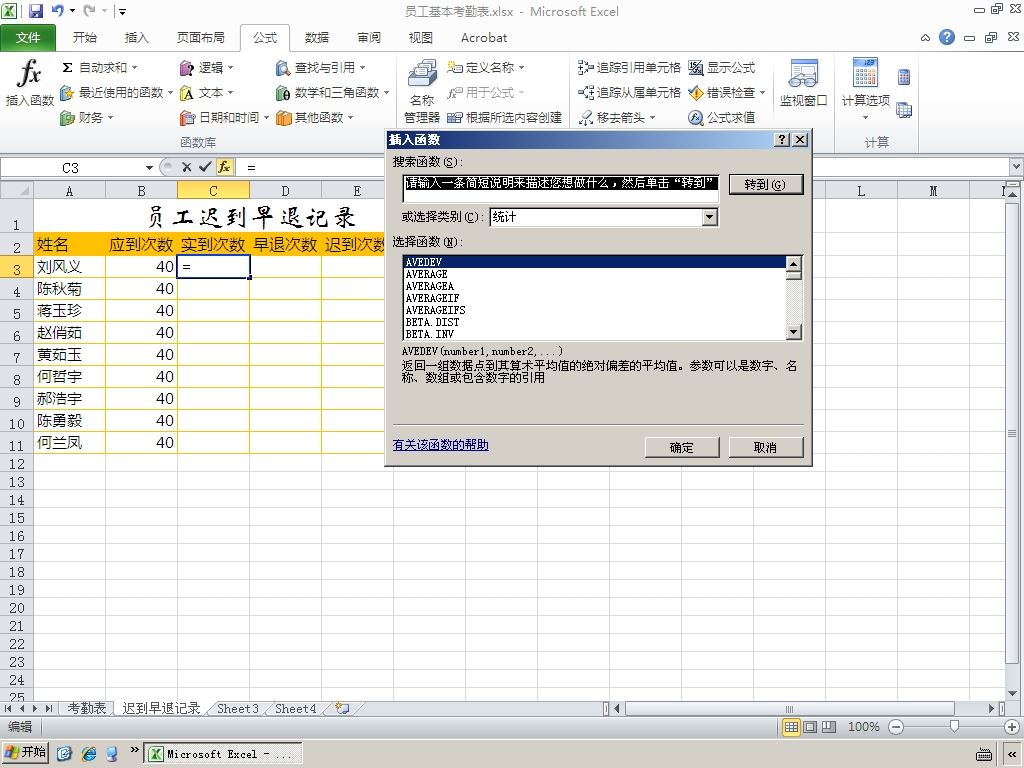Open the Excel Help question mark icon
Viewport: 1024px width, 768px height.
click(x=947, y=37)
